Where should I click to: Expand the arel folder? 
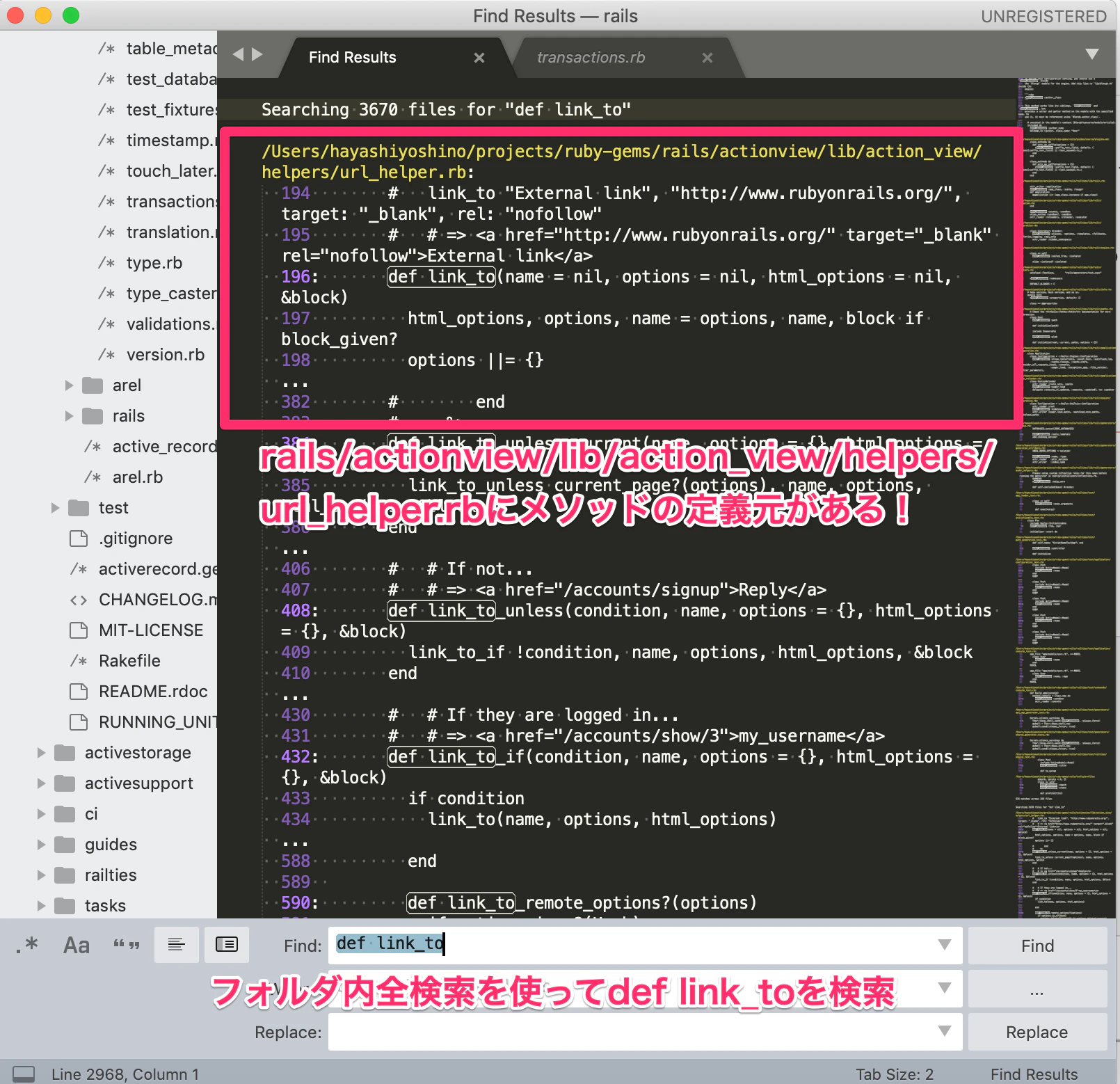(x=69, y=385)
